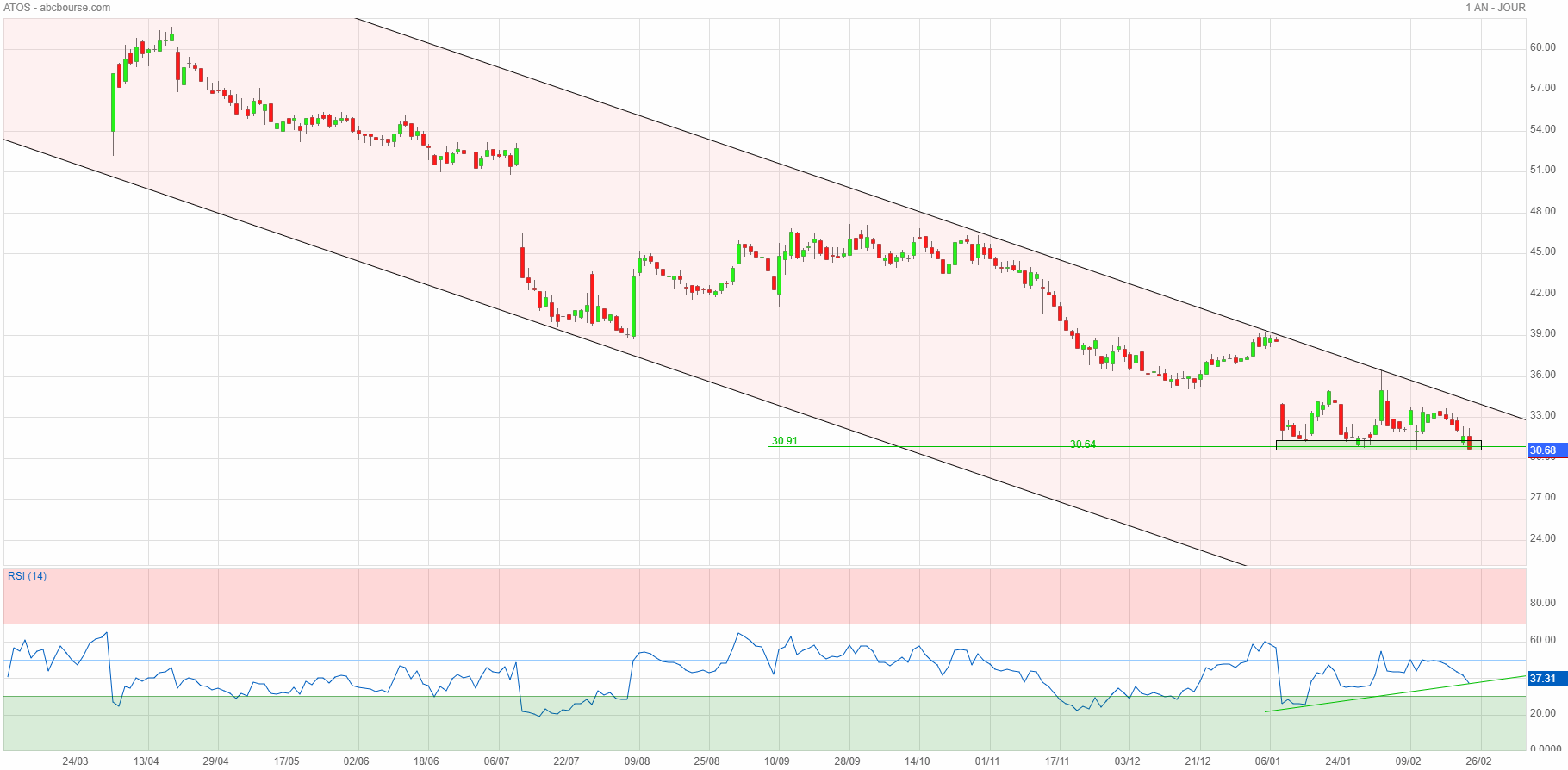Click the 33.00 price axis label
This screenshot has height=770, width=1568.
coord(1543,415)
